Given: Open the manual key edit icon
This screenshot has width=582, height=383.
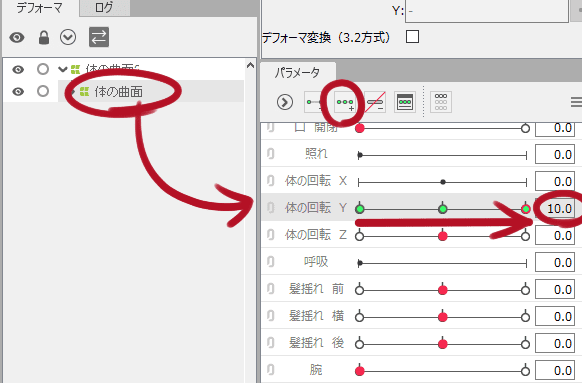Looking at the screenshot, I should 405,102.
